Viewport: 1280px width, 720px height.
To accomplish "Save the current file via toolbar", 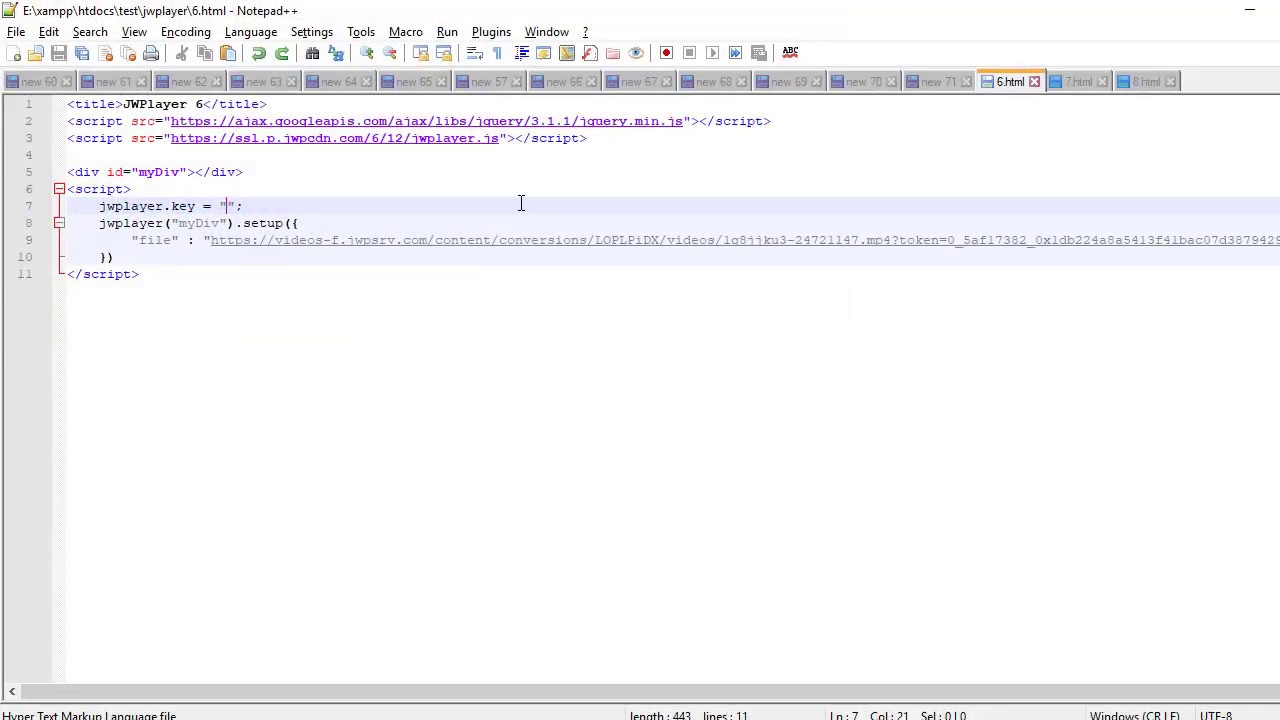I will coord(59,53).
